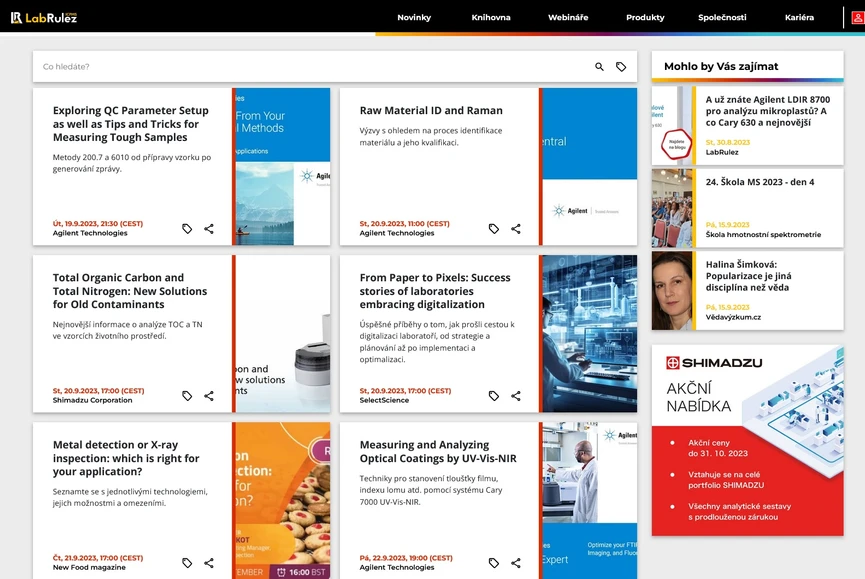The height and width of the screenshot is (579, 865).
Task: Open 'Total Organic Carbon and Total Nitrogen' title
Action: pyautogui.click(x=130, y=291)
